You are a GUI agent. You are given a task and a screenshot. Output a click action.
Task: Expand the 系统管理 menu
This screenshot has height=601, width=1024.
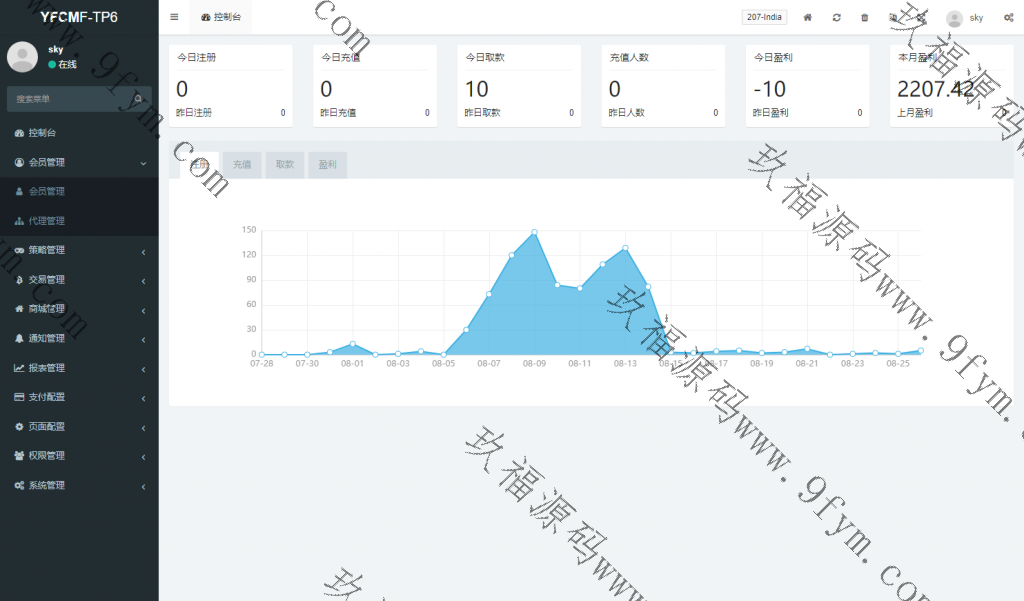[46, 485]
